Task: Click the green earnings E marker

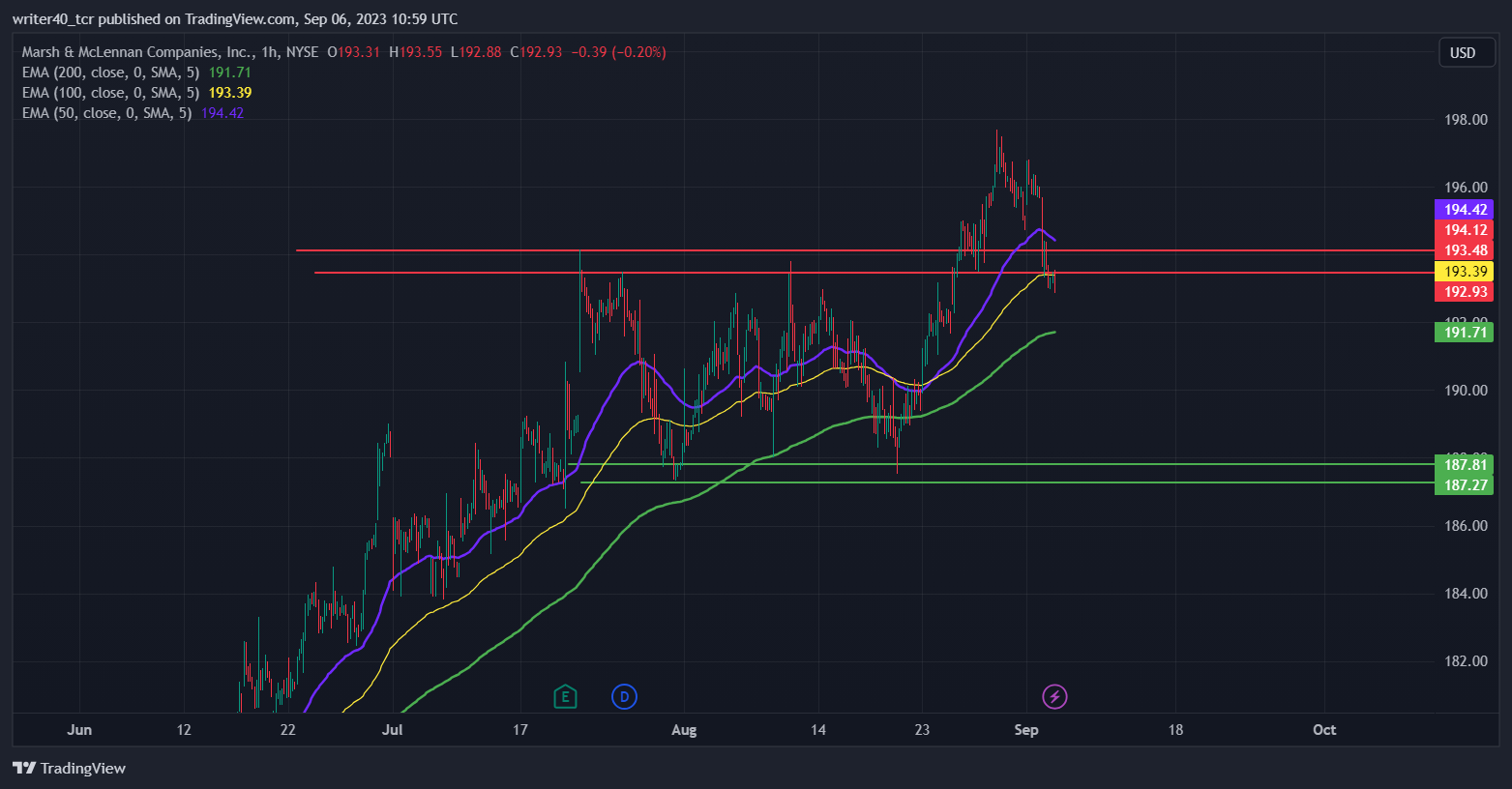Action: point(565,696)
